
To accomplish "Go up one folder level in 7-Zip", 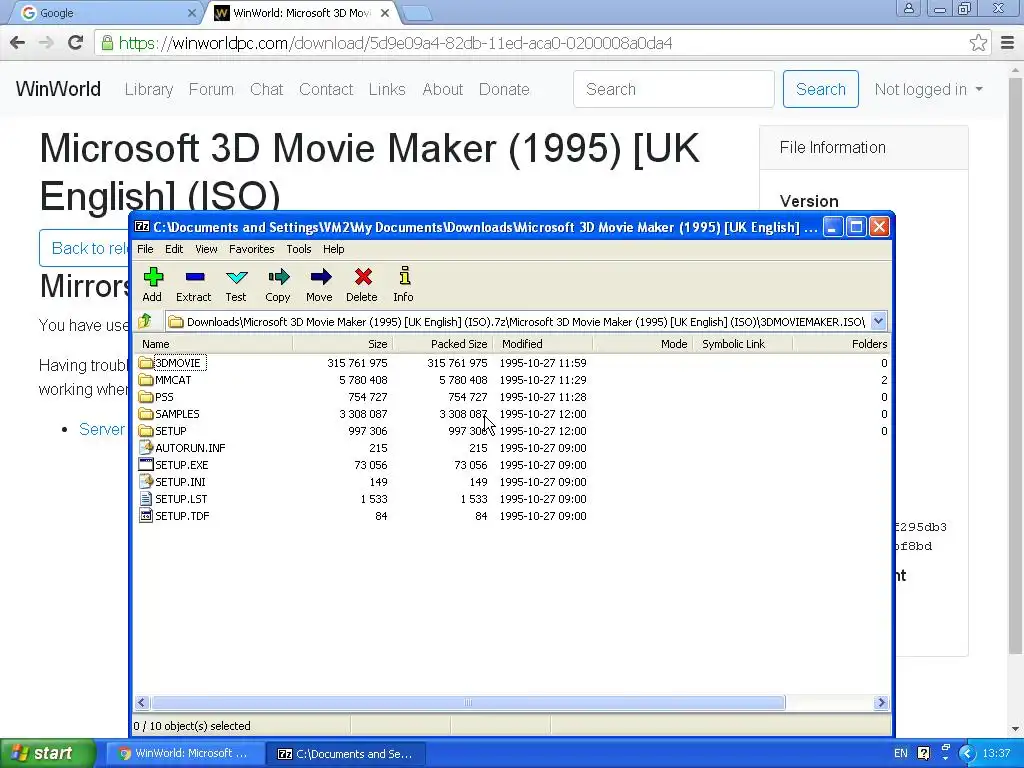I will point(145,321).
